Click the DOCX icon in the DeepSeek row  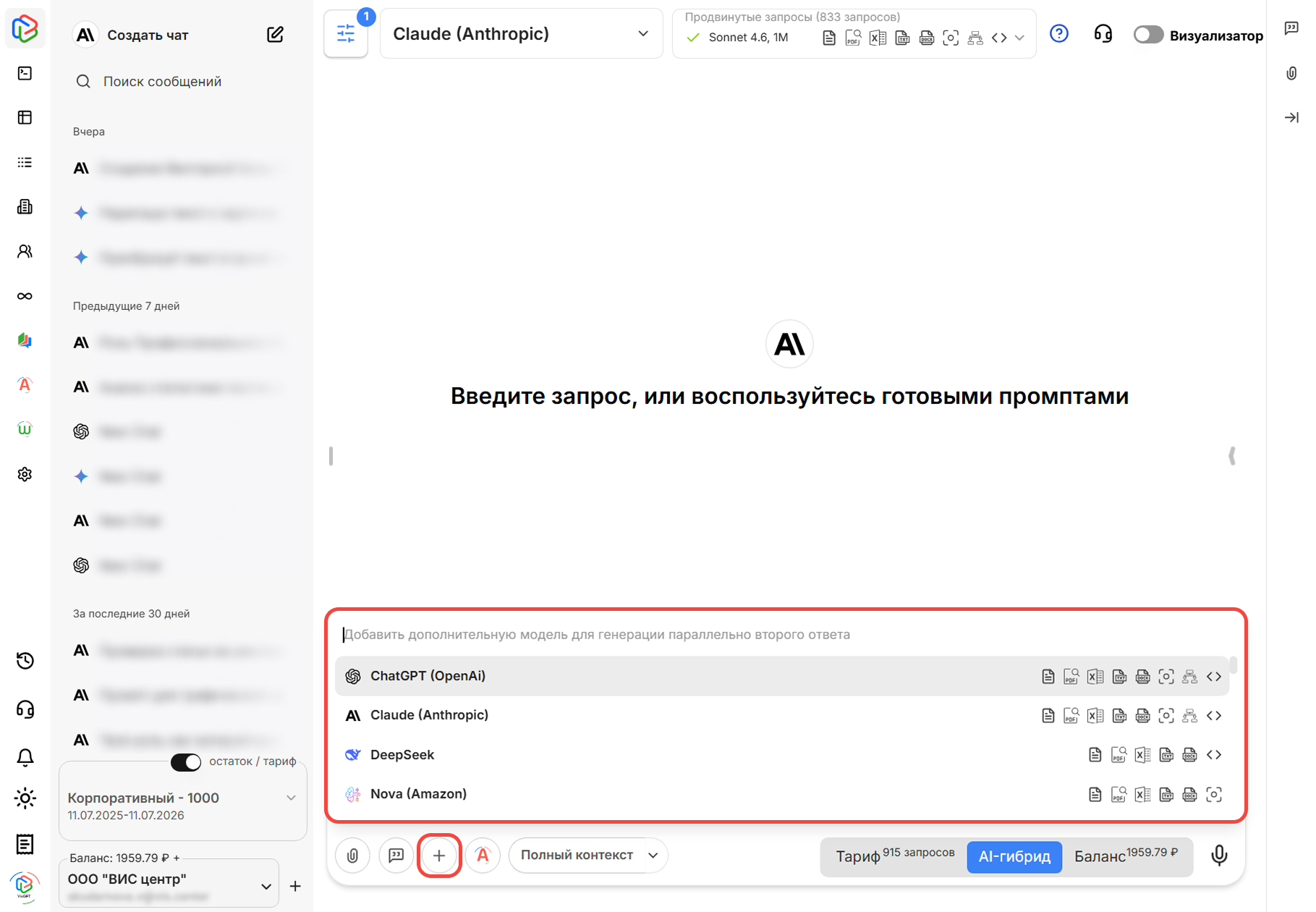(x=1191, y=754)
